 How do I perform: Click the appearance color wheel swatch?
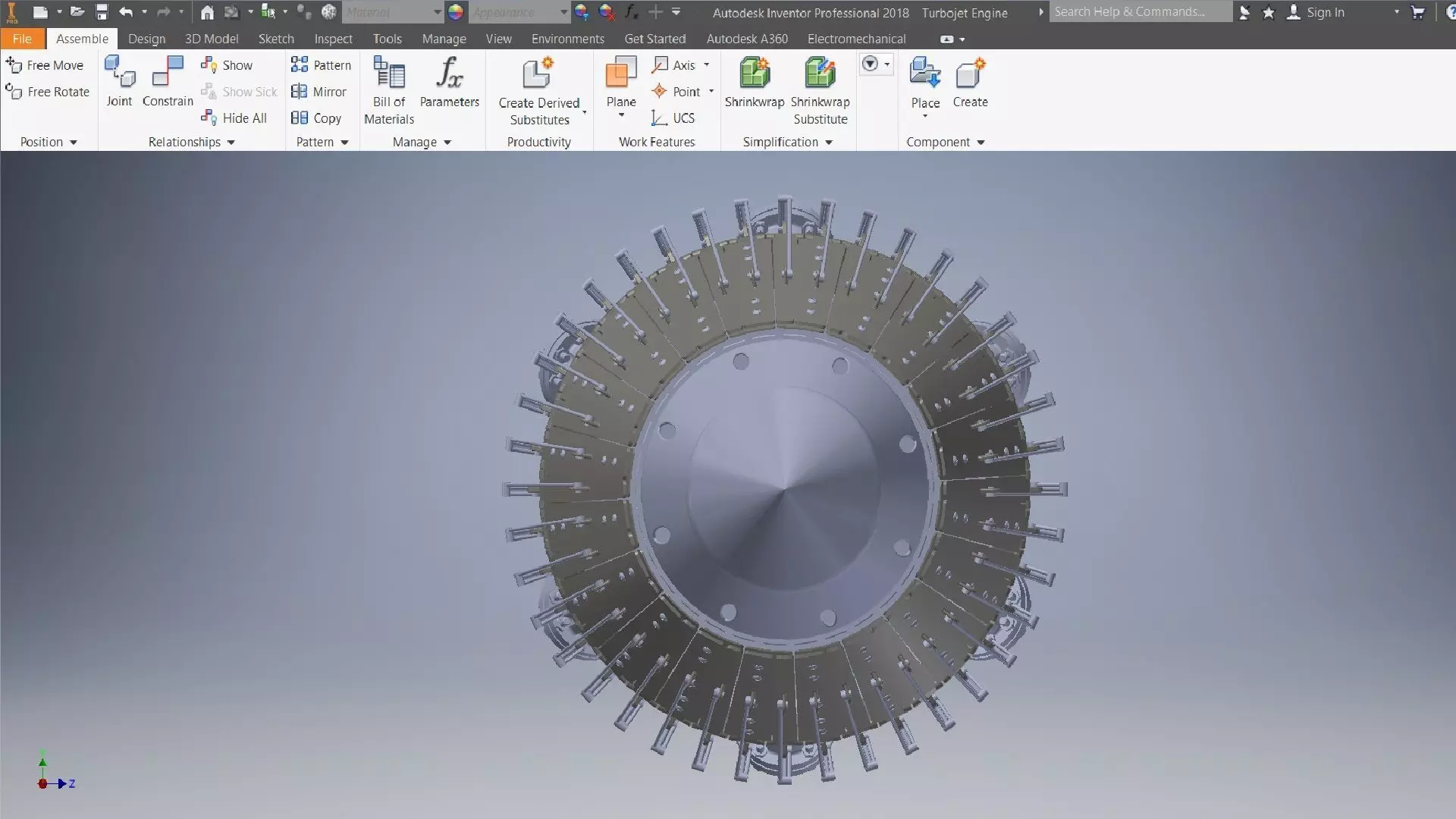455,12
